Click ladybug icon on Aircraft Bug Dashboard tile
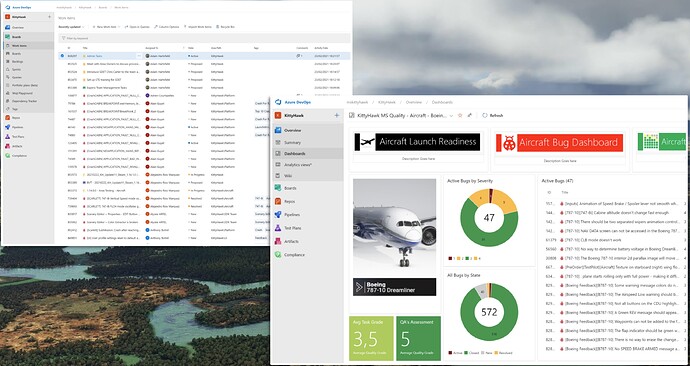This screenshot has height=366, width=690. 509,143
